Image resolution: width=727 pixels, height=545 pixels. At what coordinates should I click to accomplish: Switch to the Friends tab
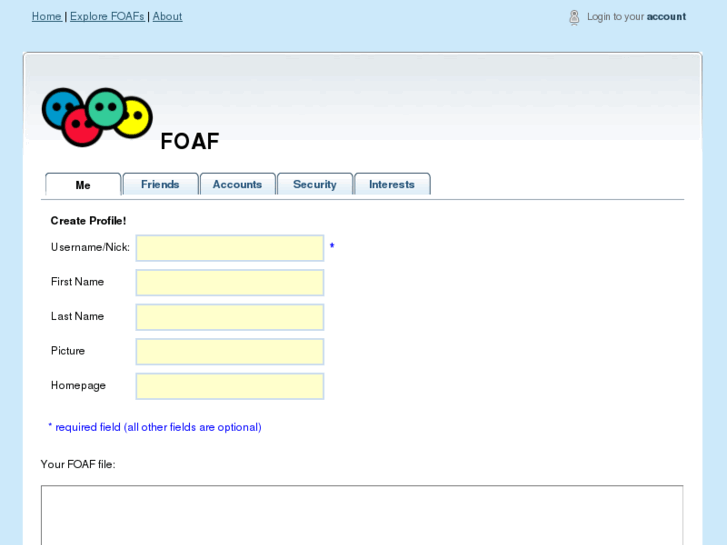tap(160, 184)
